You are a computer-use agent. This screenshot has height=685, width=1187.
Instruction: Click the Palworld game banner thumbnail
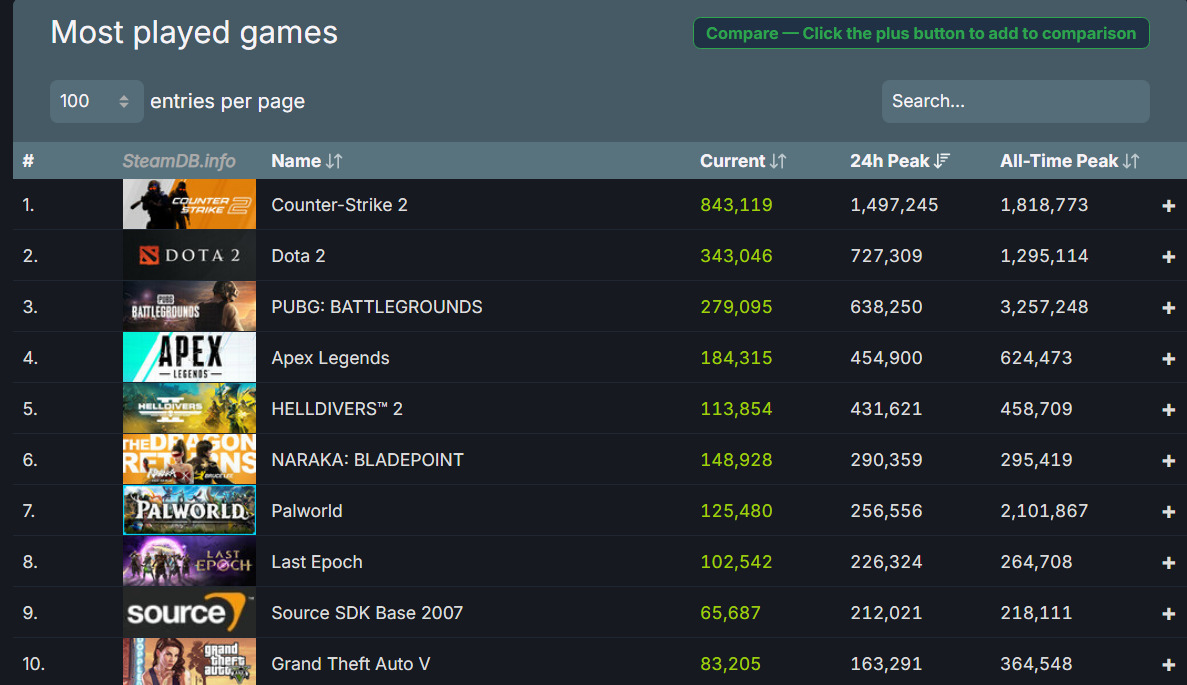[x=189, y=511]
